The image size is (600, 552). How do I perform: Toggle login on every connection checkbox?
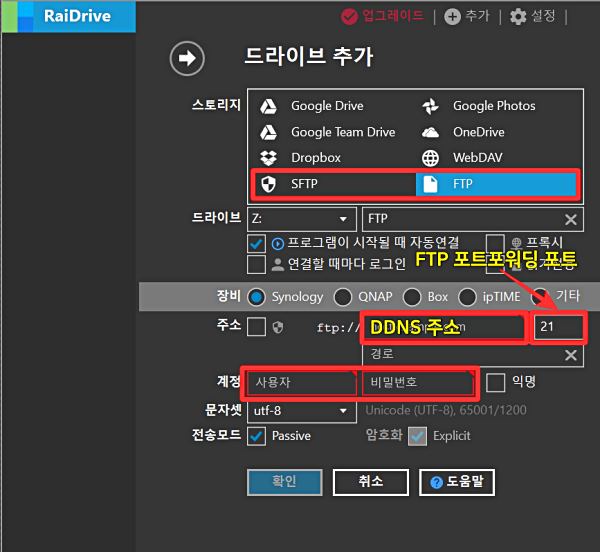[256, 264]
